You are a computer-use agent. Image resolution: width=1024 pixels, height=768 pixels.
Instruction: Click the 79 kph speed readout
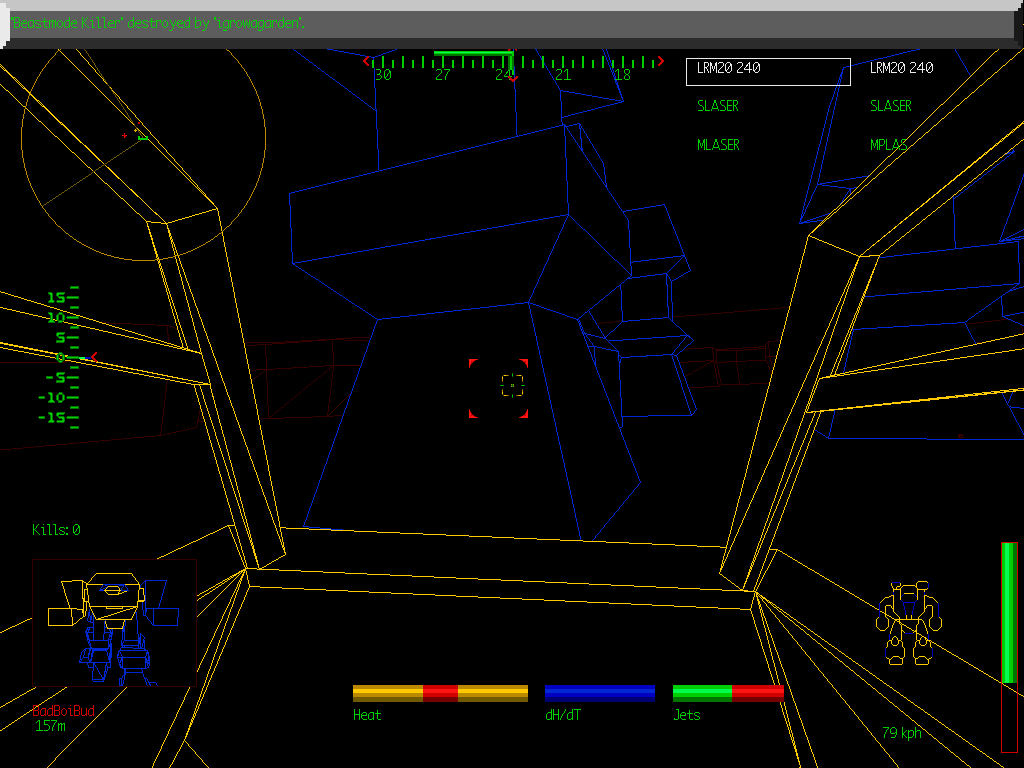902,733
